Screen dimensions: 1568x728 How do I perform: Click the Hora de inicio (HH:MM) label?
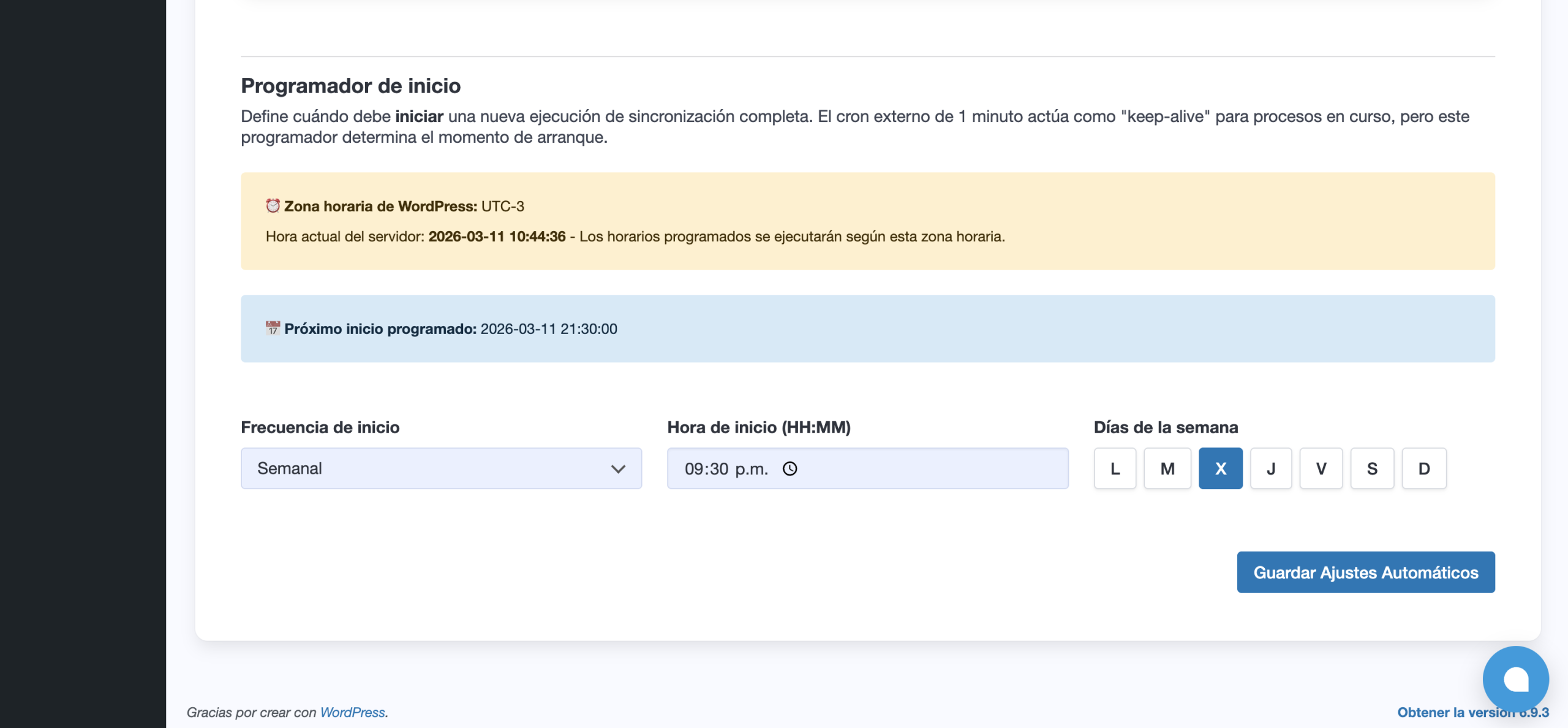759,427
